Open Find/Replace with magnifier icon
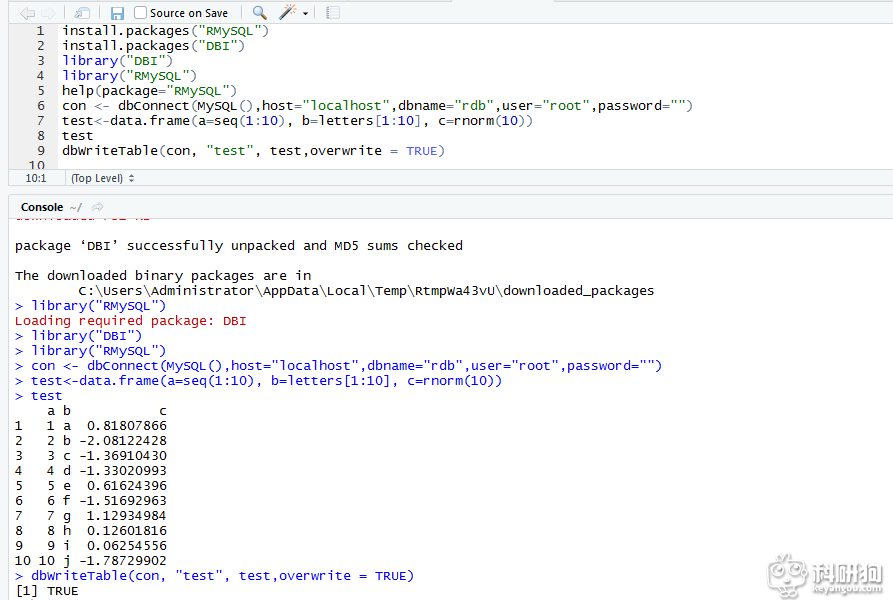 click(x=260, y=13)
